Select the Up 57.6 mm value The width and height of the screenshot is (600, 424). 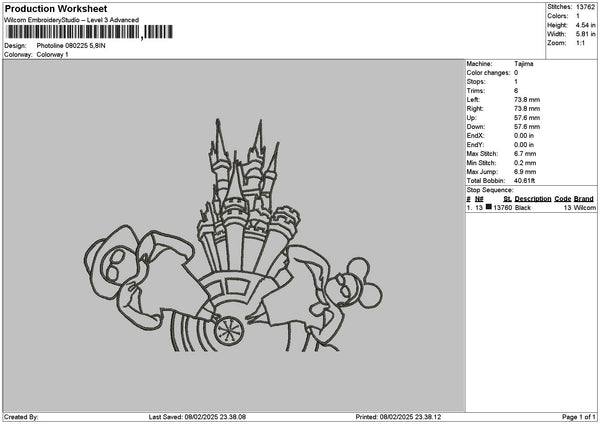[x=527, y=118]
